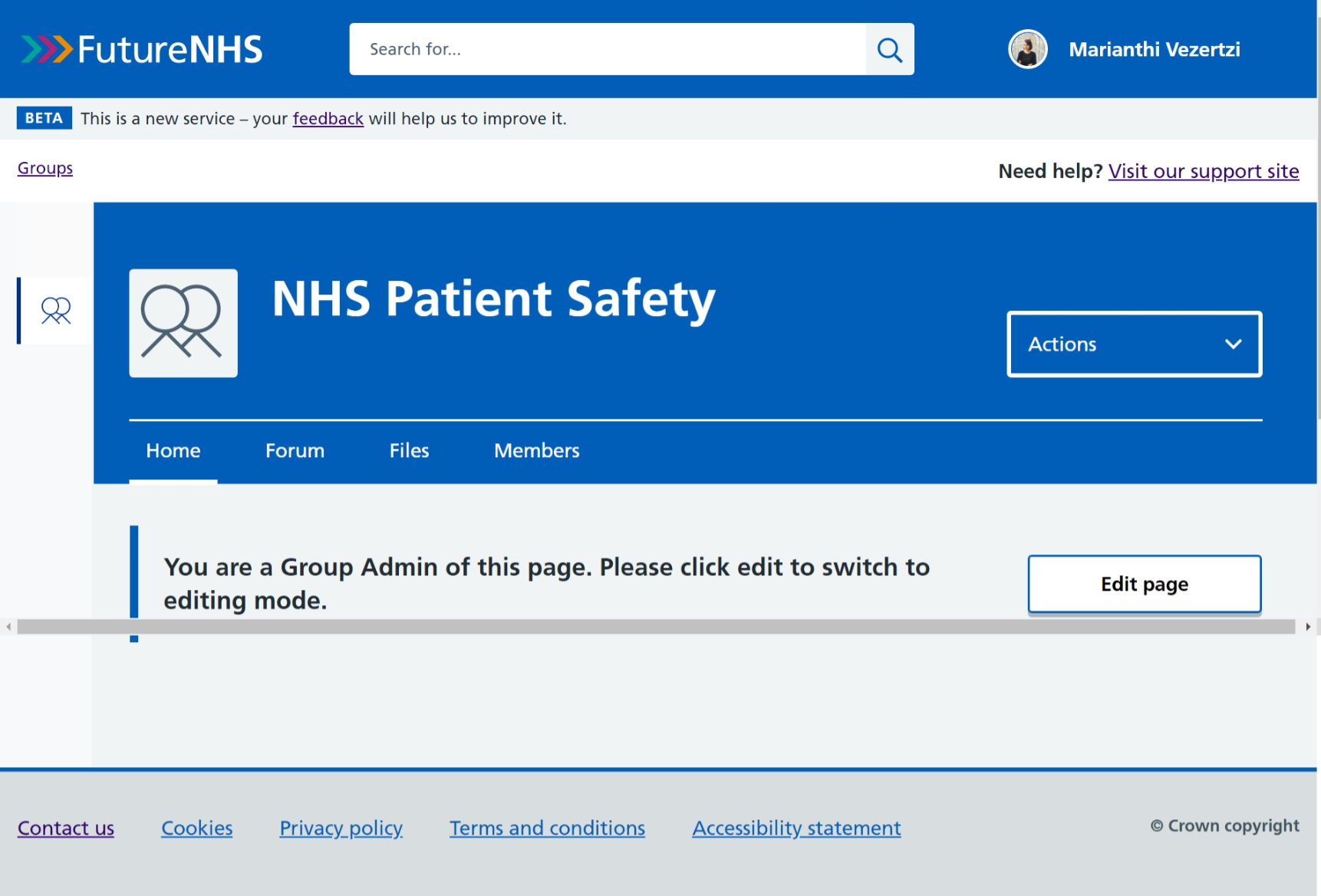This screenshot has height=896, width=1321.
Task: Click the BETA badge
Action: [x=44, y=117]
